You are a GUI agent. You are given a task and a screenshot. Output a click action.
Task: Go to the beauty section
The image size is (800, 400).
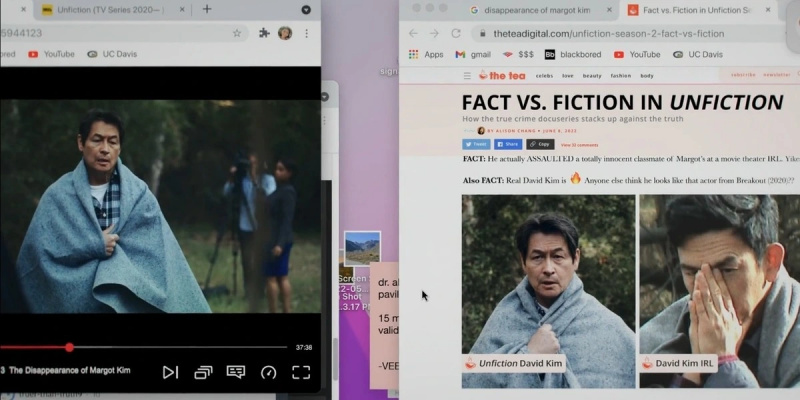point(592,76)
